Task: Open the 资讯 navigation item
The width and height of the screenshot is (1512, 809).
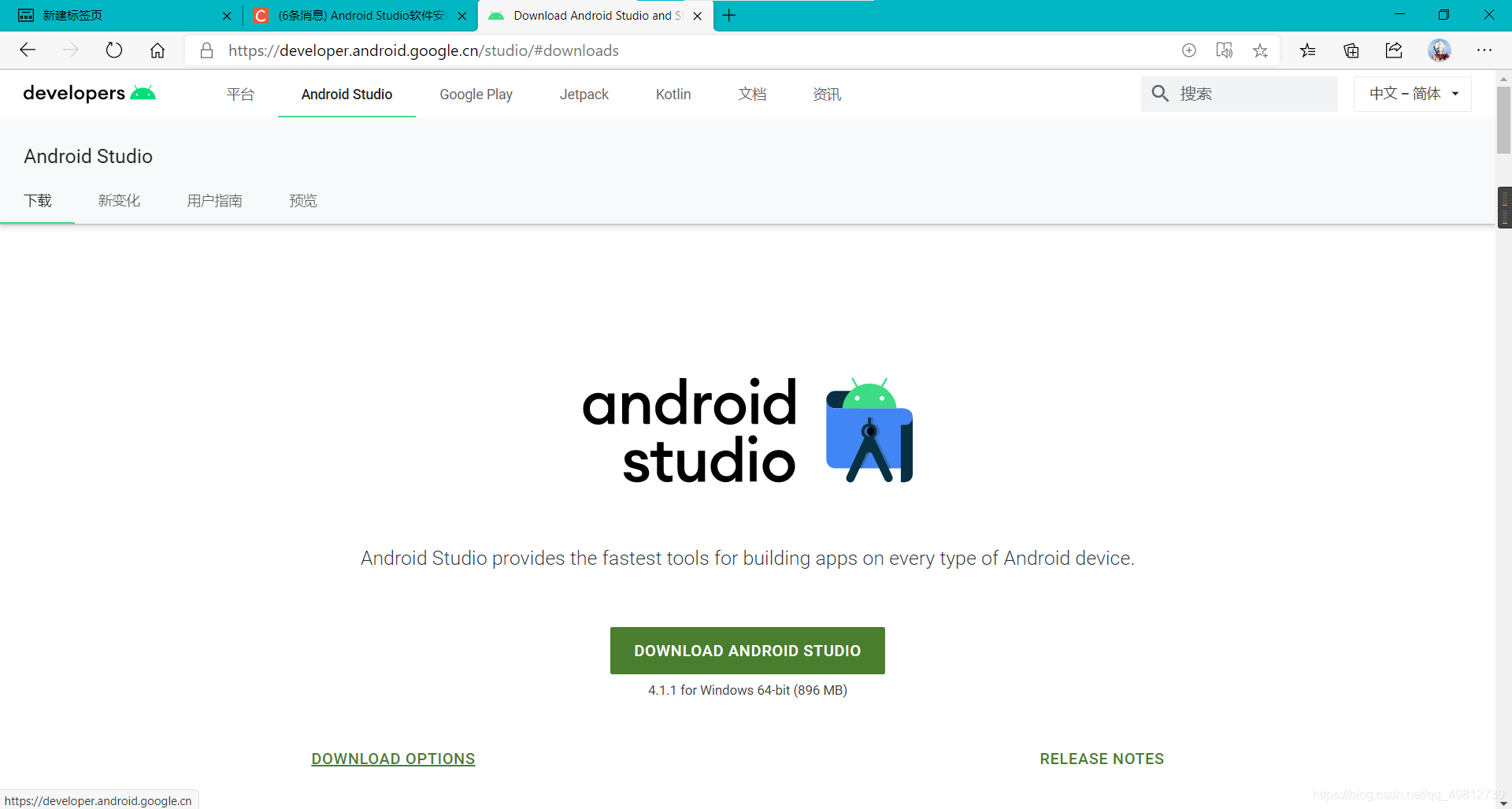Action: 827,95
